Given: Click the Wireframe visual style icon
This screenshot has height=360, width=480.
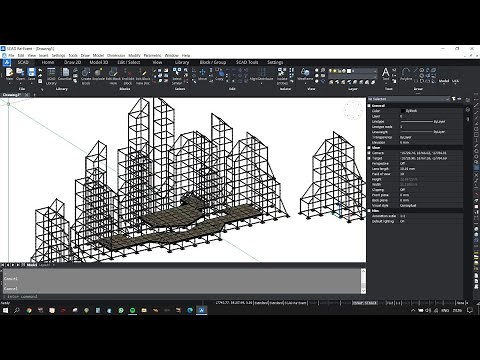Looking at the screenshot, I should point(305,74).
